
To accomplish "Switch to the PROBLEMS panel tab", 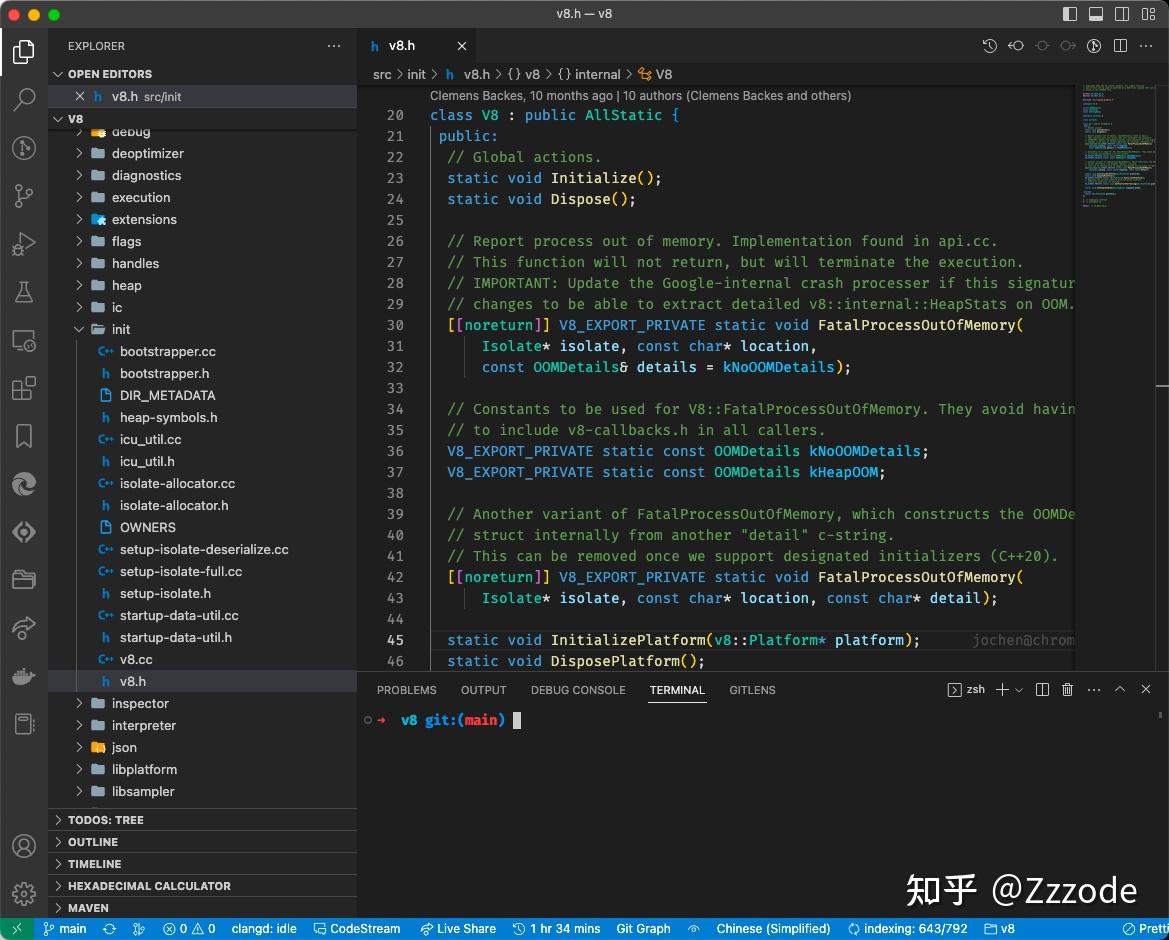I will pyautogui.click(x=406, y=690).
